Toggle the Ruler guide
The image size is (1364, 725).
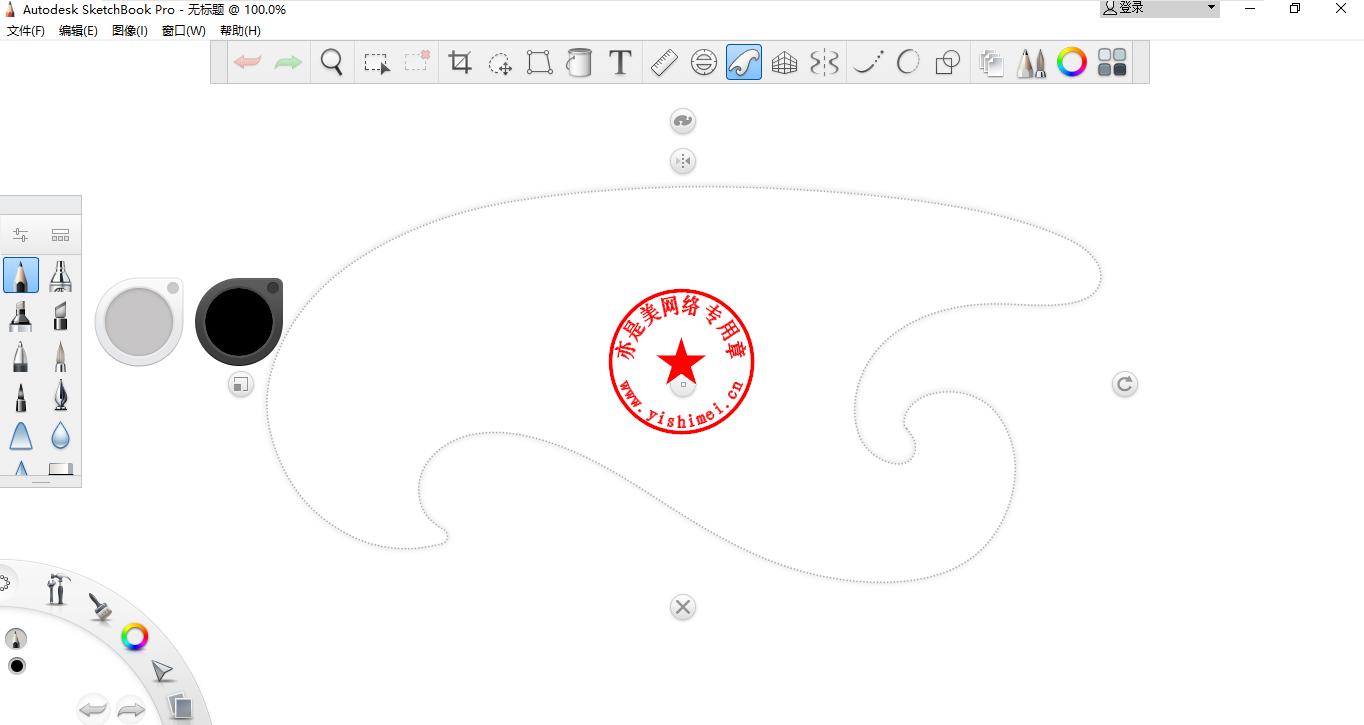(664, 62)
